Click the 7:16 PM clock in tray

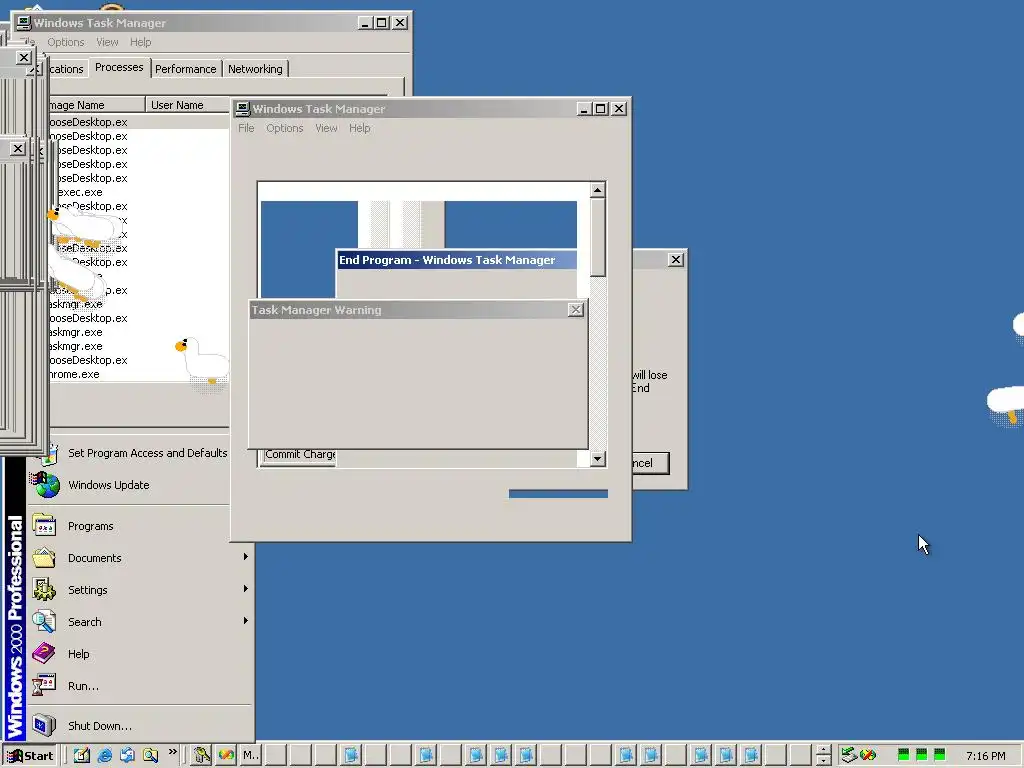point(985,756)
